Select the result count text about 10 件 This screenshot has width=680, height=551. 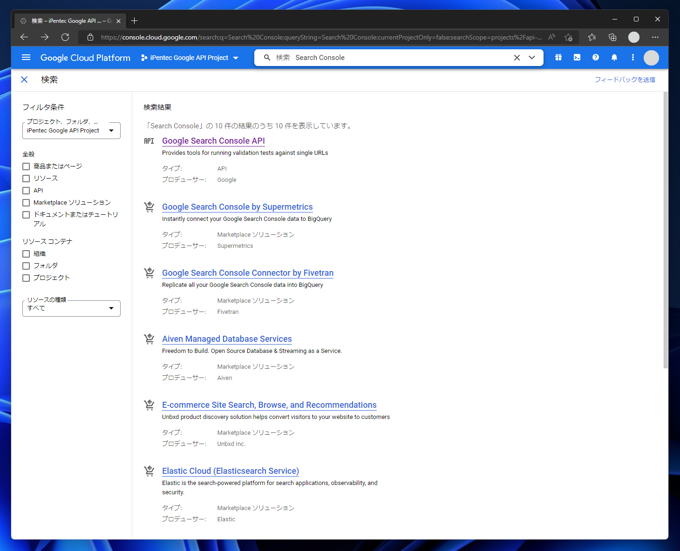pyautogui.click(x=249, y=126)
